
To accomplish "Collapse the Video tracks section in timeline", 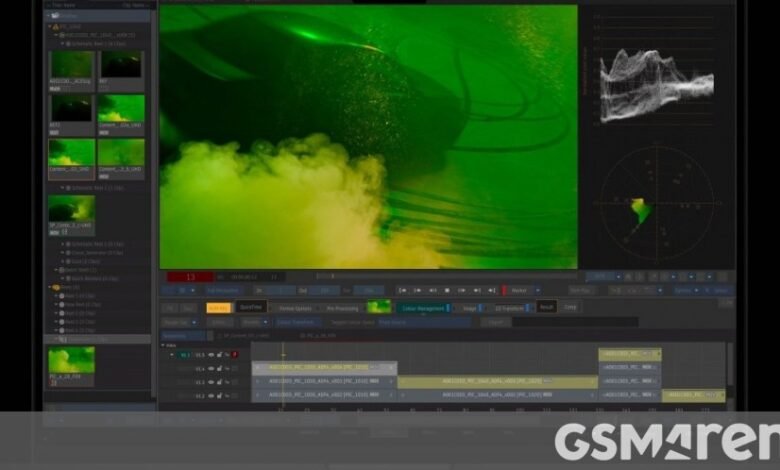I will click(x=163, y=345).
